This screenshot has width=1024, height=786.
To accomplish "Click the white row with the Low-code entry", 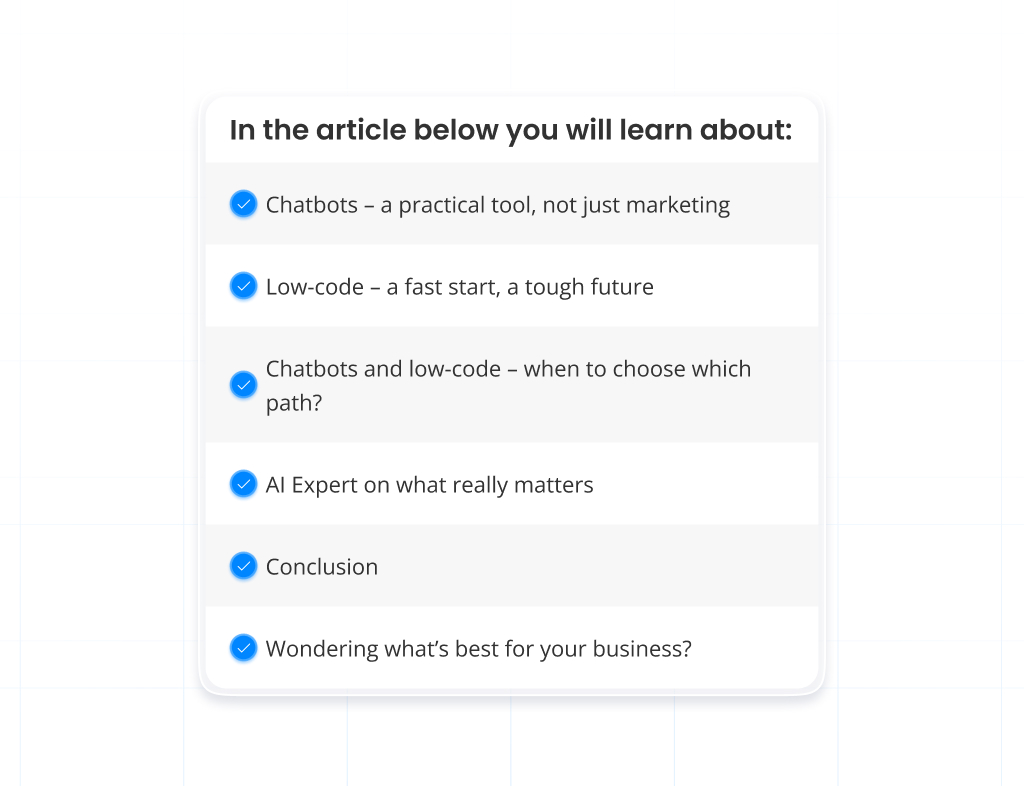I will click(x=512, y=286).
